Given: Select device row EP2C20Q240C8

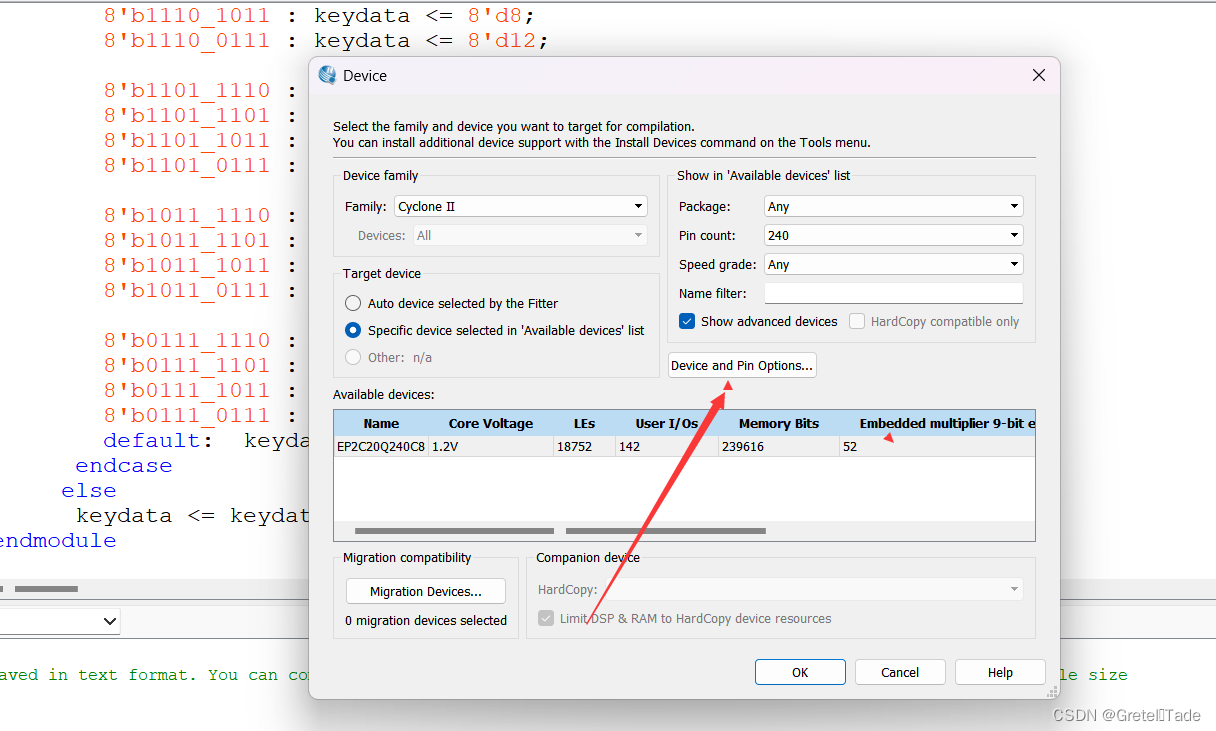Looking at the screenshot, I should tap(684, 447).
